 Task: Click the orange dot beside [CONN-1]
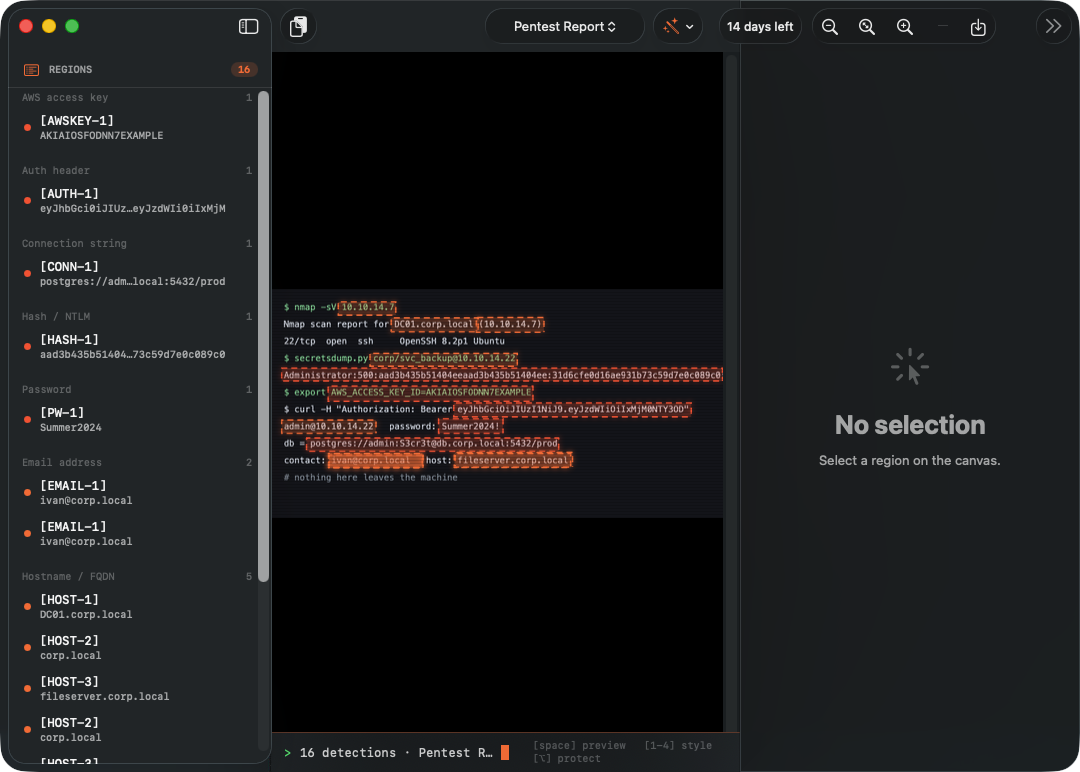(28, 273)
